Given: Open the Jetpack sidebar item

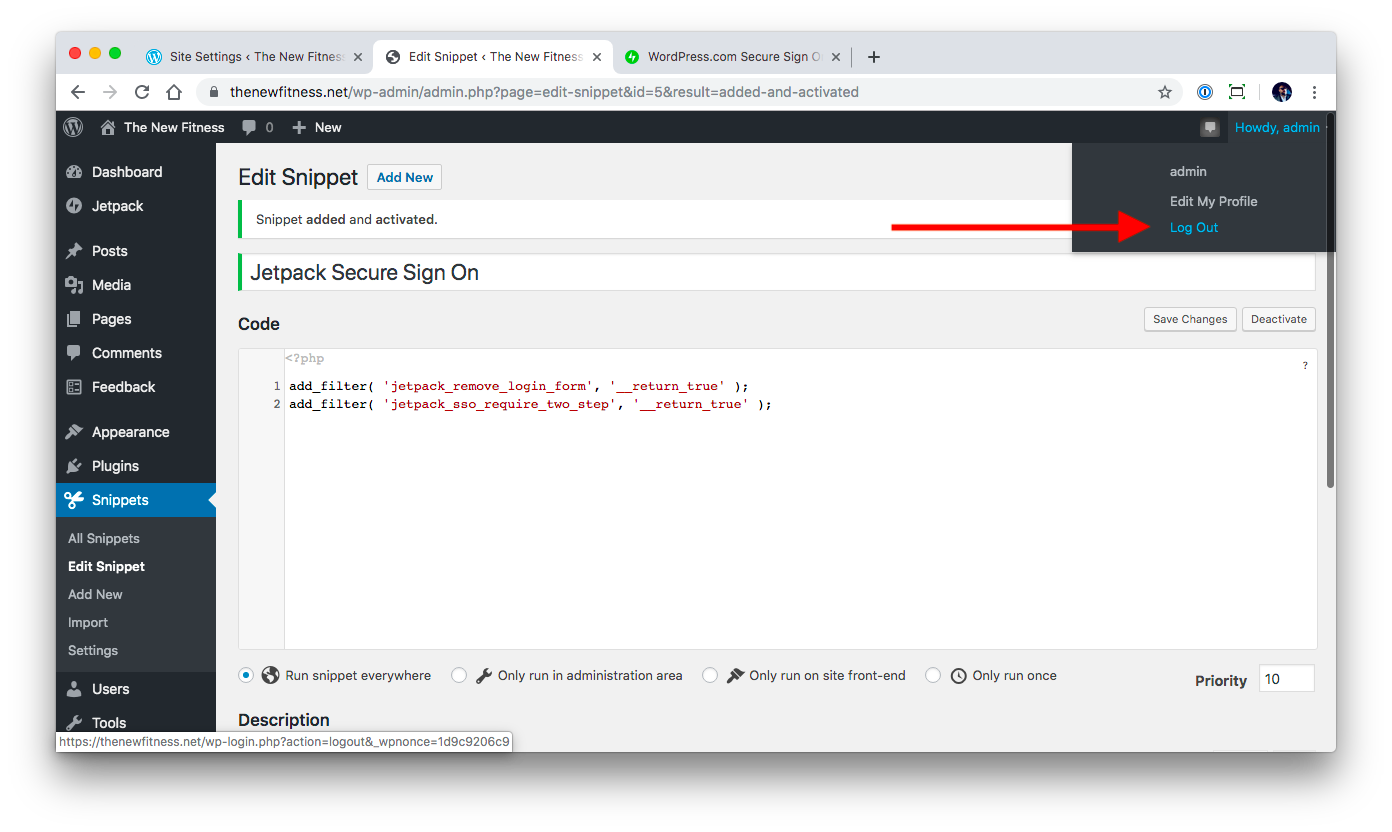Looking at the screenshot, I should coord(136,206).
